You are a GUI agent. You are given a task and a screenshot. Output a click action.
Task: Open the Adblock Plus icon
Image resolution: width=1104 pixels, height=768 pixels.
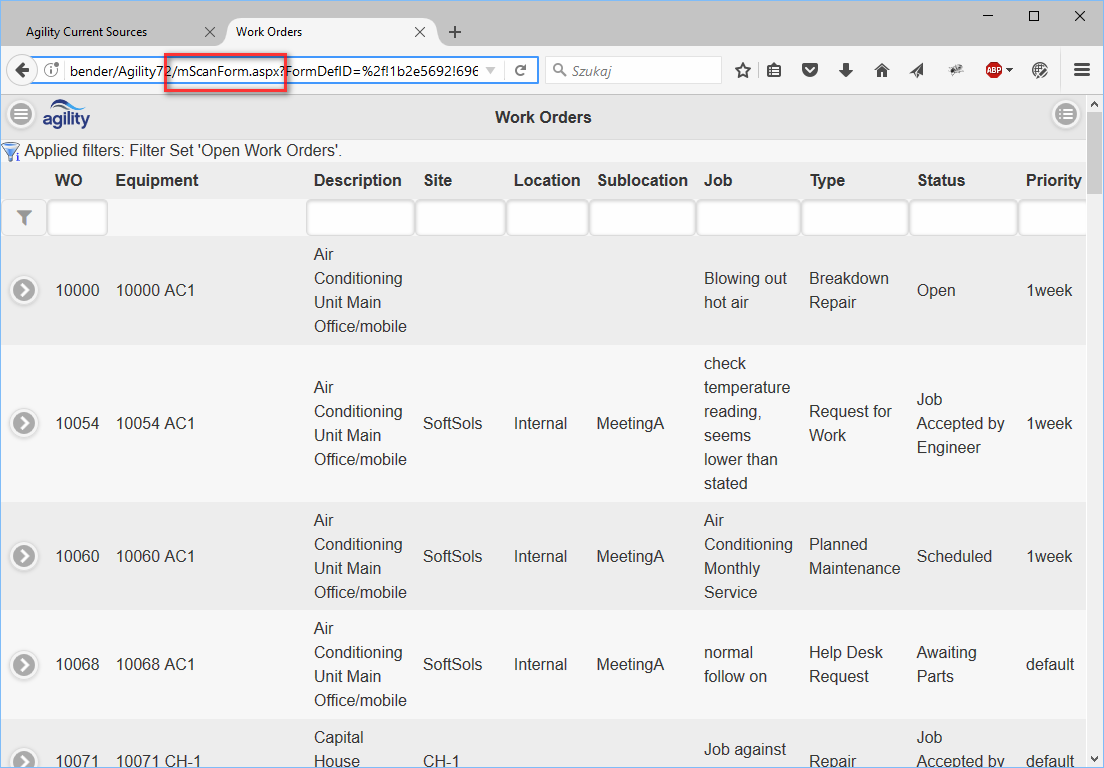pos(994,70)
